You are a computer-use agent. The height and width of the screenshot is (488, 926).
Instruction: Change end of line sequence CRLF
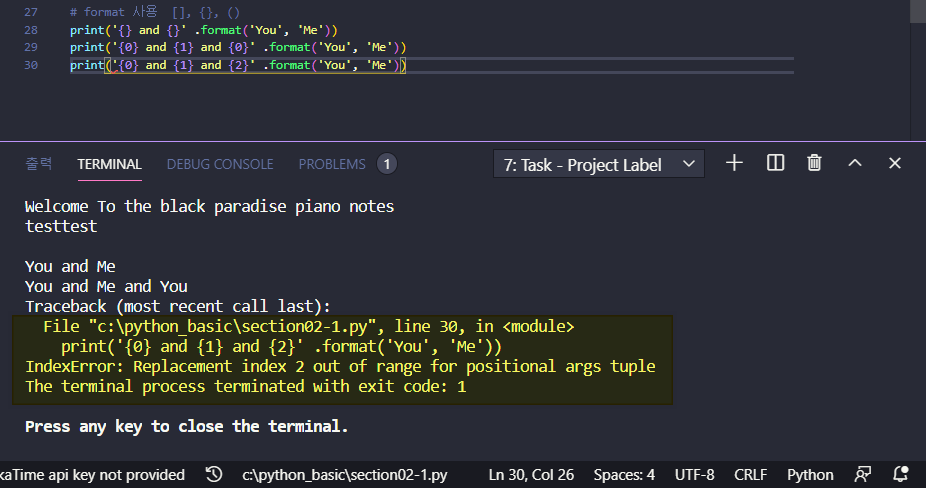pos(751,475)
